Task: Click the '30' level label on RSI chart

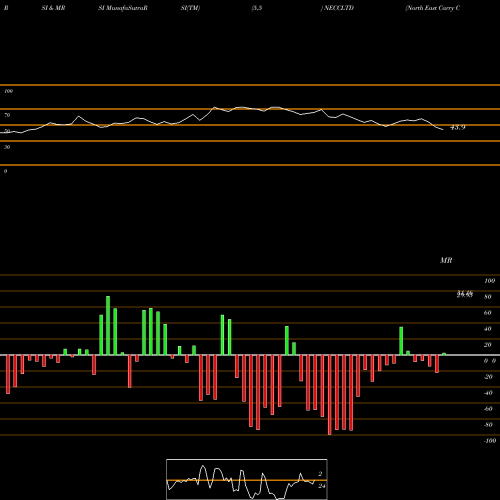Action: 7,147
